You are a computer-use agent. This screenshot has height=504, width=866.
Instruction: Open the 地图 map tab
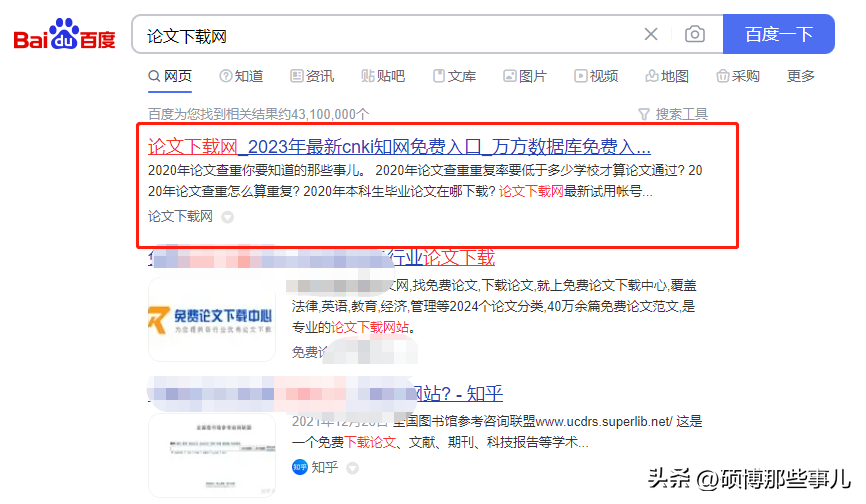[667, 76]
